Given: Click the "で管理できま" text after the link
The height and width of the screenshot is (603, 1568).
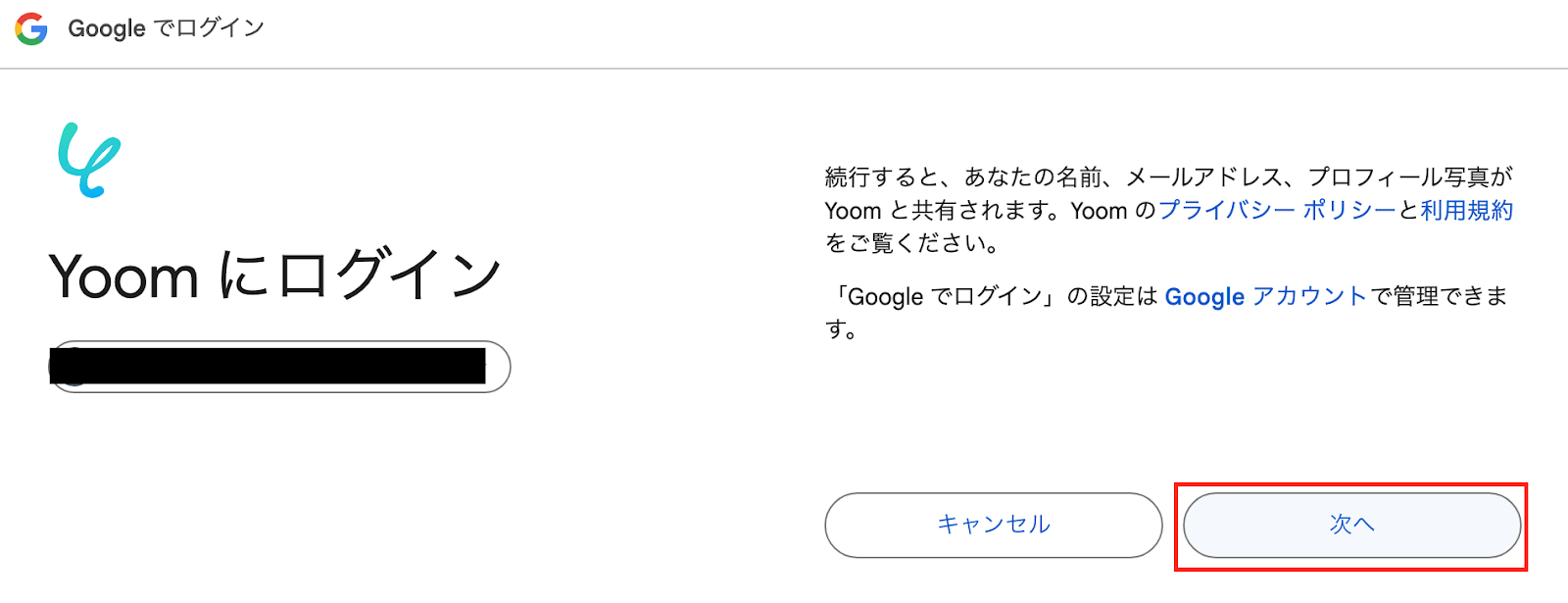Looking at the screenshot, I should tap(1439, 296).
